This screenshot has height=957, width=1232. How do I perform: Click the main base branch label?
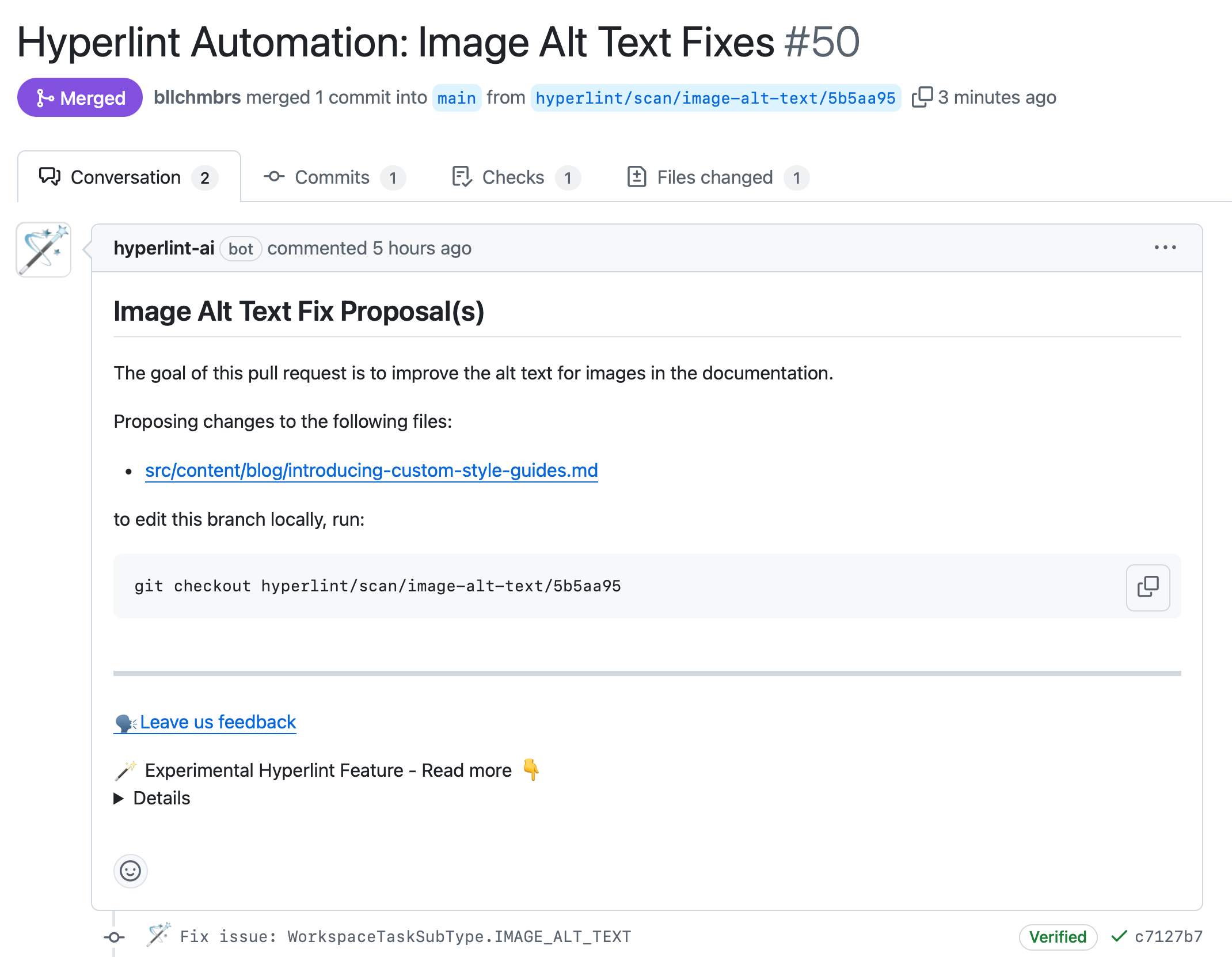click(x=456, y=98)
